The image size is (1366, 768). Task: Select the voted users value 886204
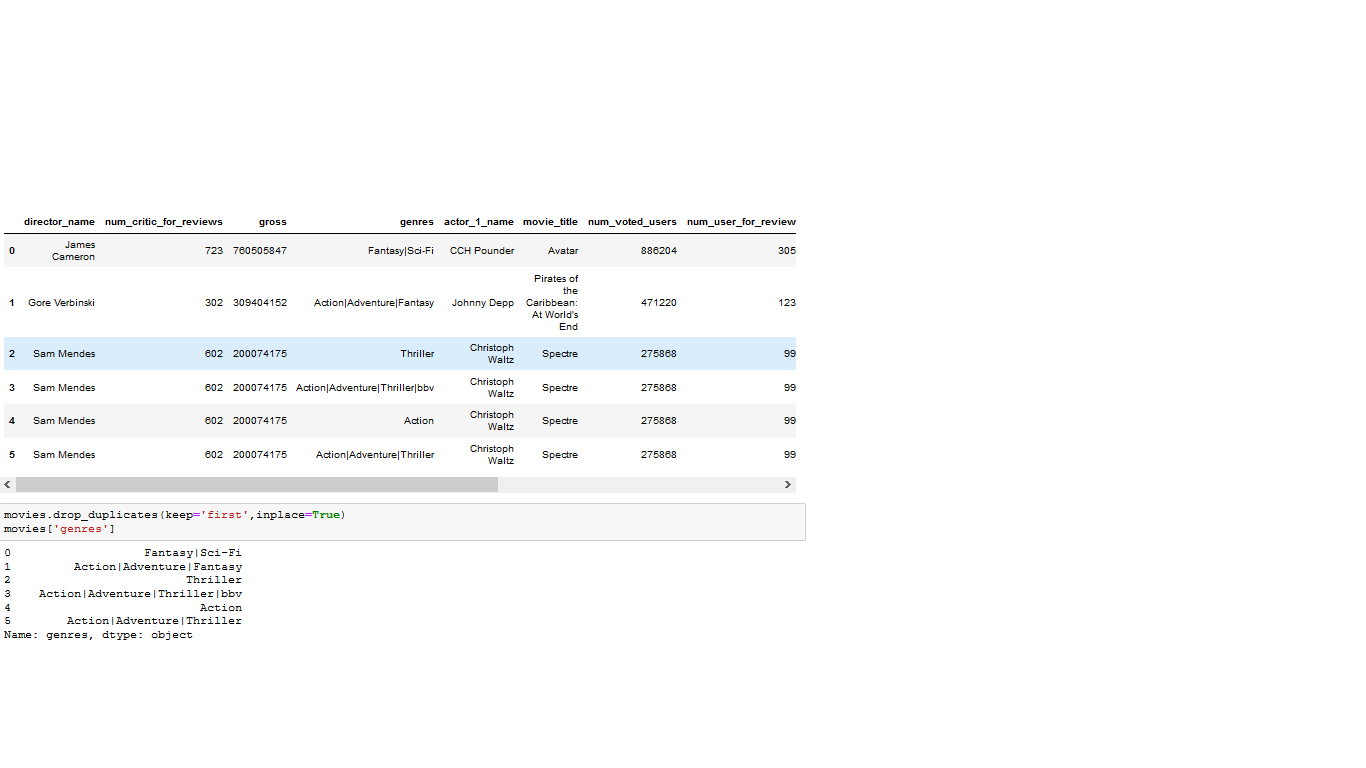(659, 251)
